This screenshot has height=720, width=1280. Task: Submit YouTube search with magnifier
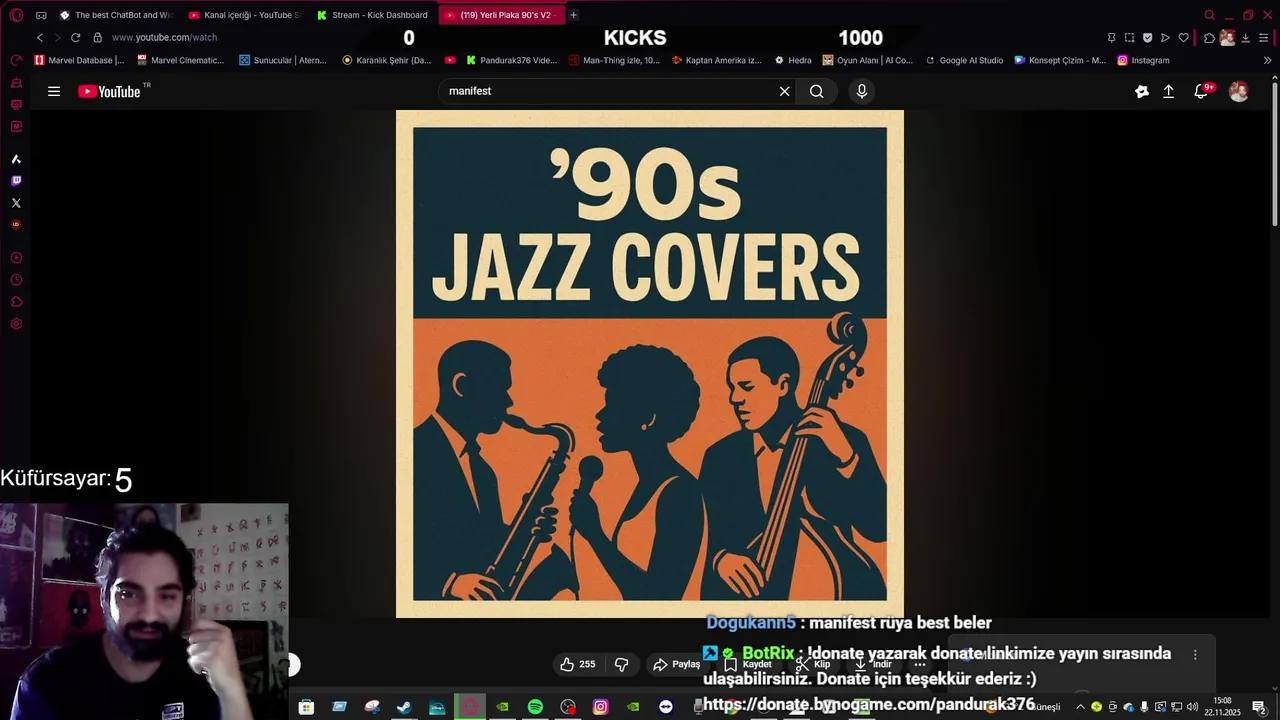[817, 91]
